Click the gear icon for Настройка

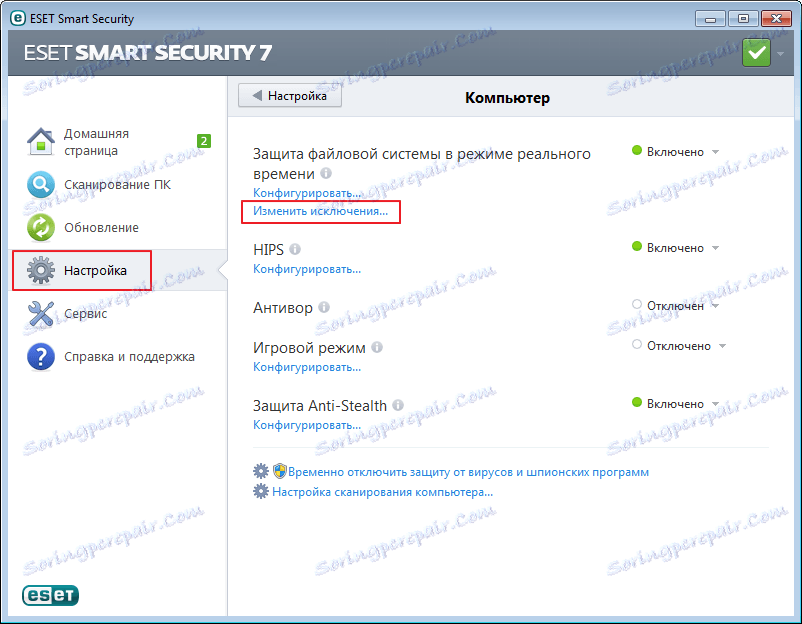pyautogui.click(x=40, y=270)
